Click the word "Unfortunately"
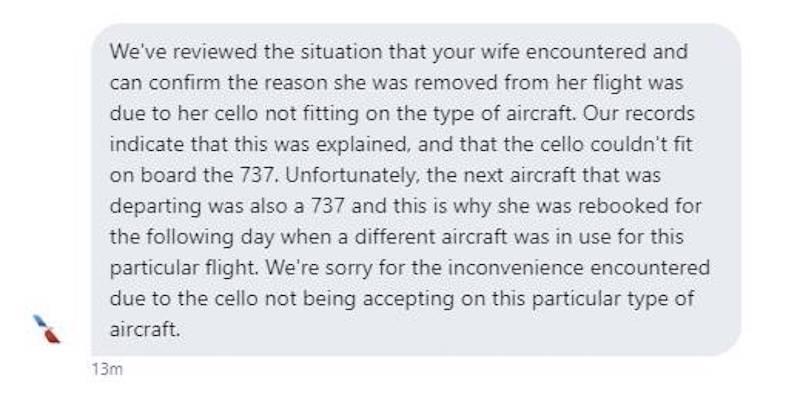 [x=352, y=176]
